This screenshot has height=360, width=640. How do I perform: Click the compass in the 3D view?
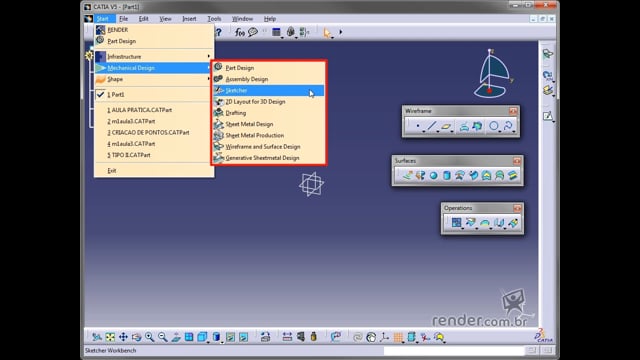point(493,73)
